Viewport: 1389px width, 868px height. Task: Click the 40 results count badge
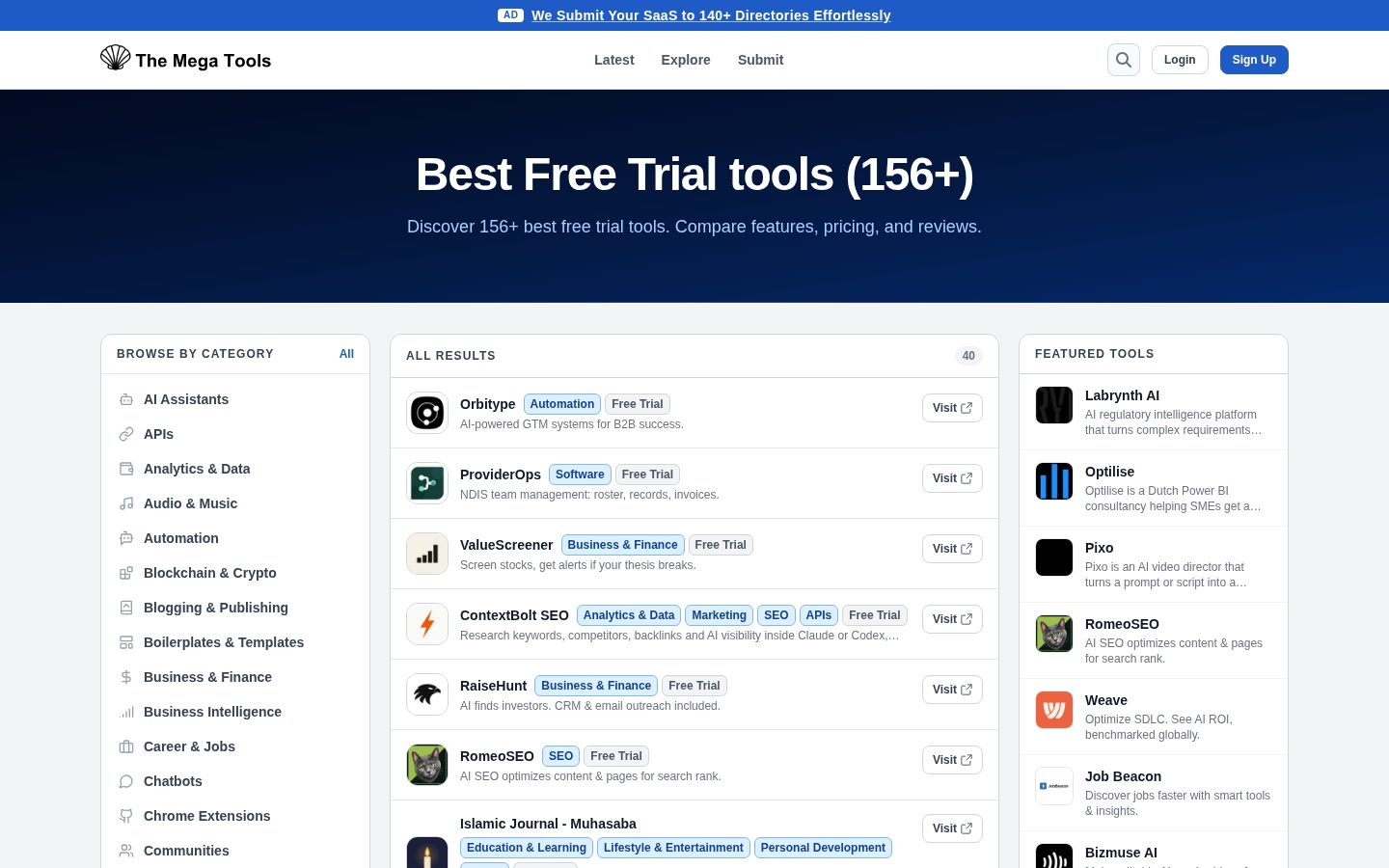968,356
